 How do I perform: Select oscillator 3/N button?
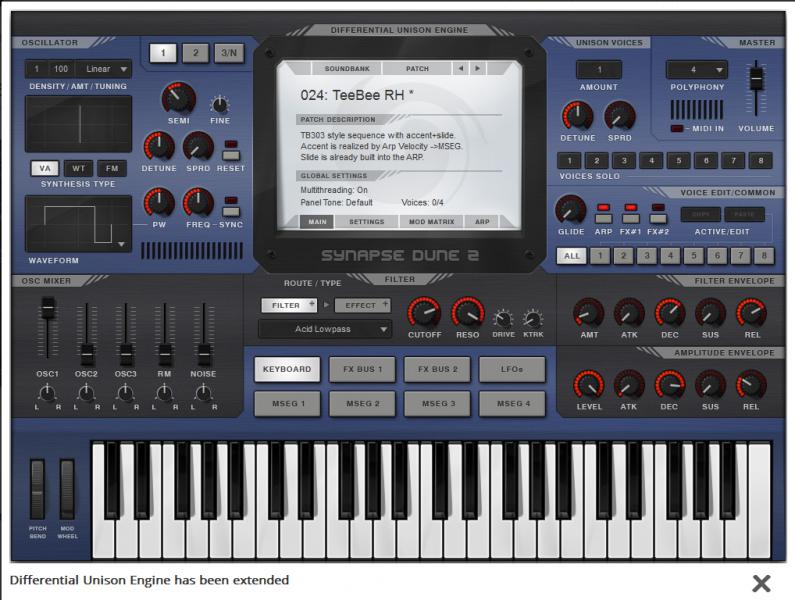(x=229, y=53)
